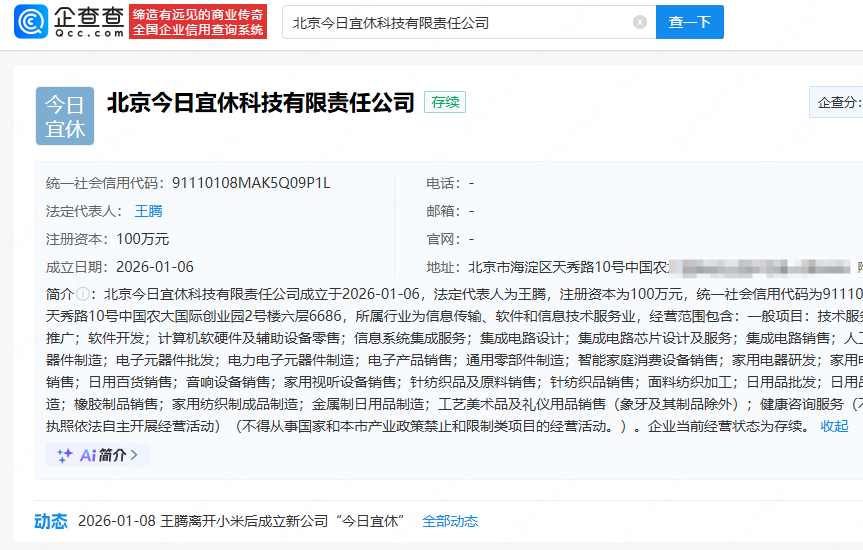Click the sparkle AI icon in Ai简介
The width and height of the screenshot is (863, 550).
[x=64, y=455]
